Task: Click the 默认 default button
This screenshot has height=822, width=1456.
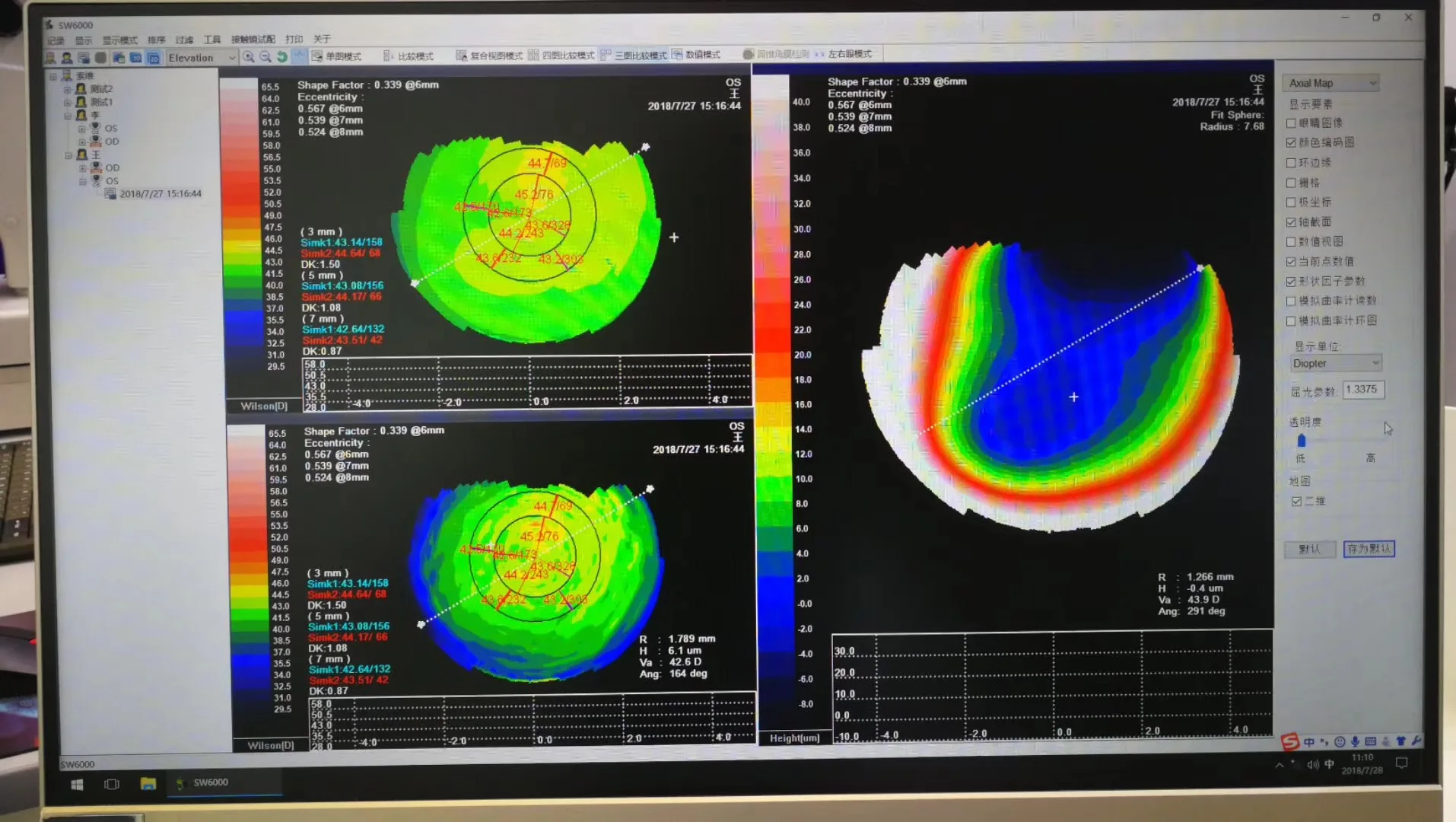Action: (1310, 549)
